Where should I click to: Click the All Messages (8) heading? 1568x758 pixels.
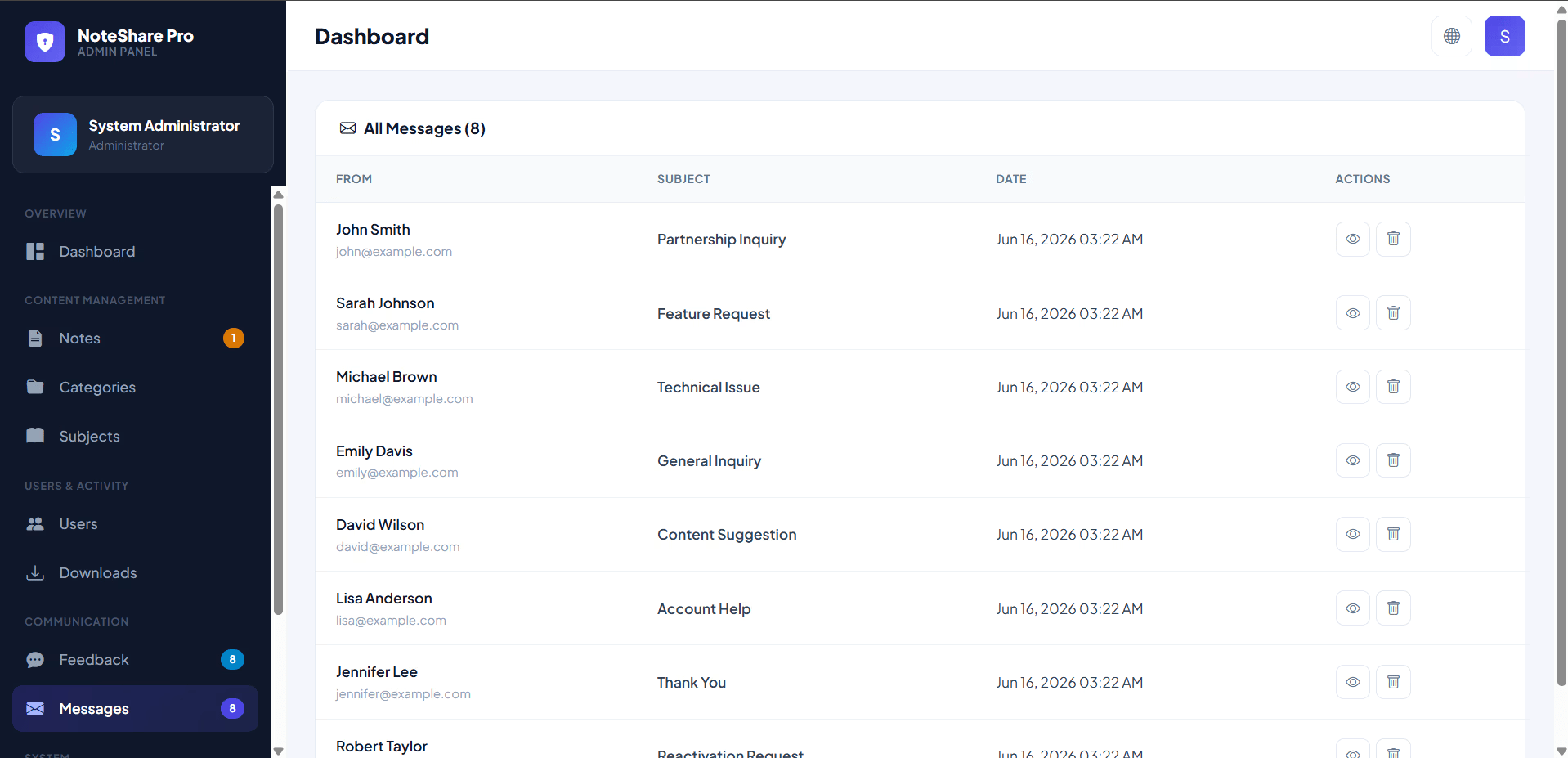tap(425, 128)
